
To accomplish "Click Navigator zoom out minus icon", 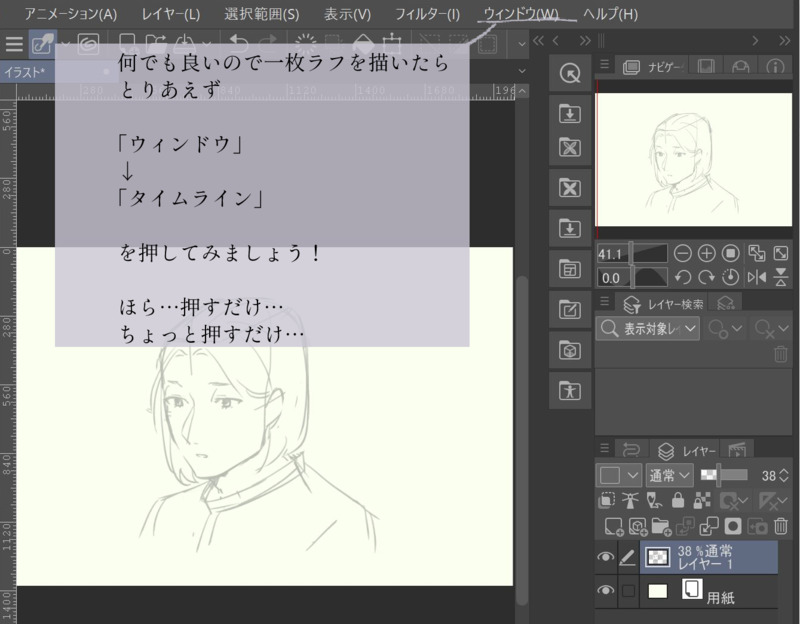I will (x=683, y=253).
